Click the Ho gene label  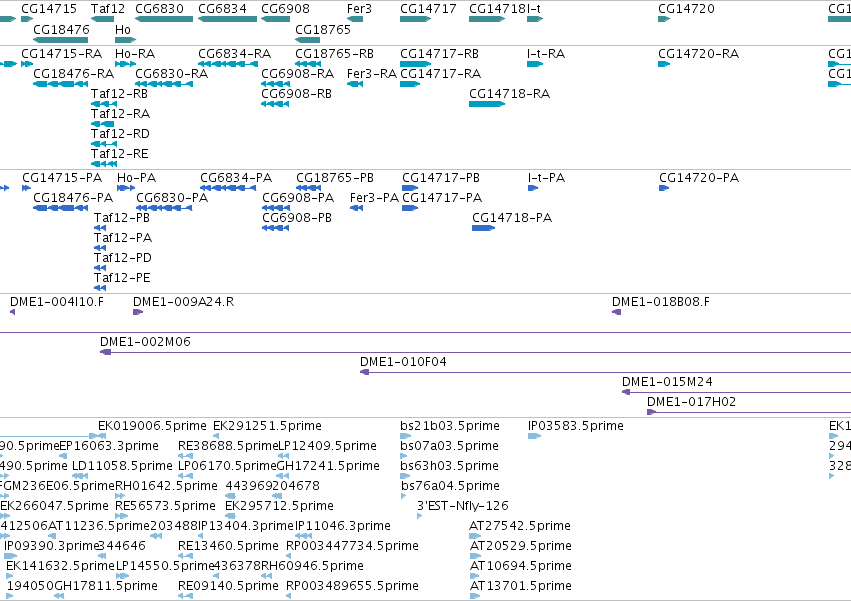[123, 29]
